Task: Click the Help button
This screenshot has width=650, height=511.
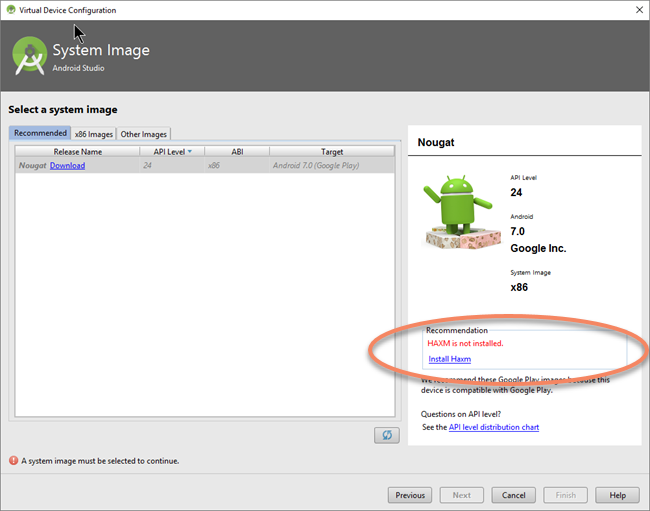Action: [x=617, y=495]
